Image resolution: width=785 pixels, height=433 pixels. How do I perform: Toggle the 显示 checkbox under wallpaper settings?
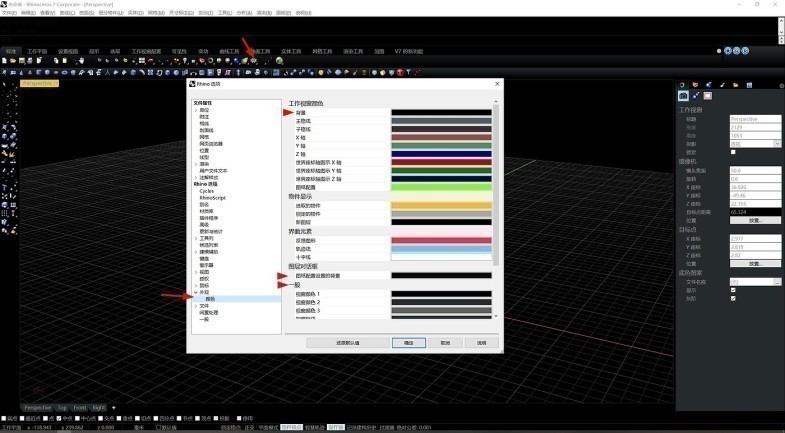pos(733,290)
